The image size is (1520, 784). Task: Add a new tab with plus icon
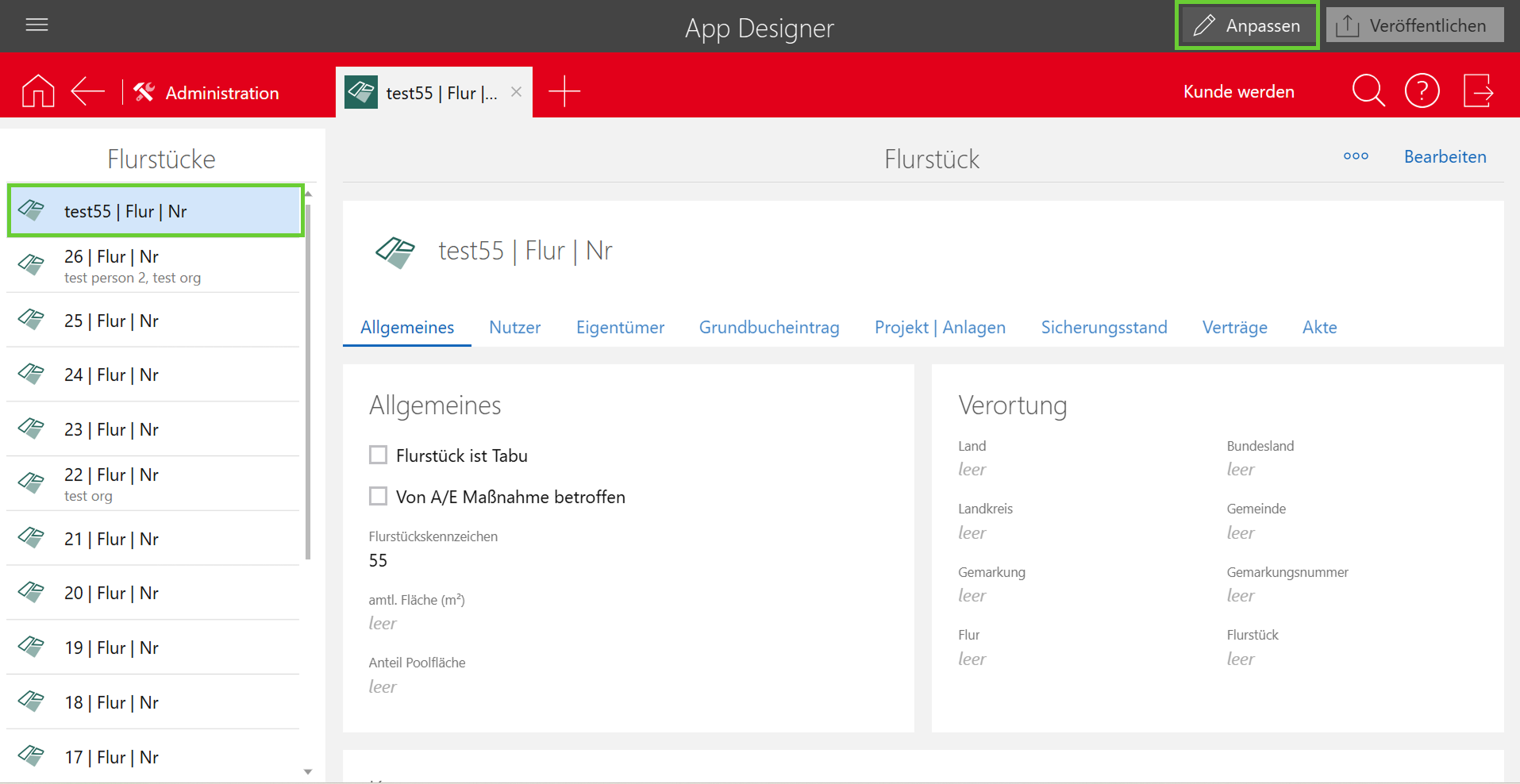(x=564, y=91)
